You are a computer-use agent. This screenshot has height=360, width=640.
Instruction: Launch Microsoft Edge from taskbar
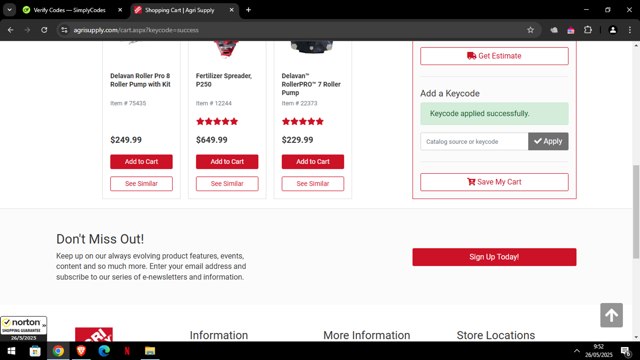[x=104, y=351]
